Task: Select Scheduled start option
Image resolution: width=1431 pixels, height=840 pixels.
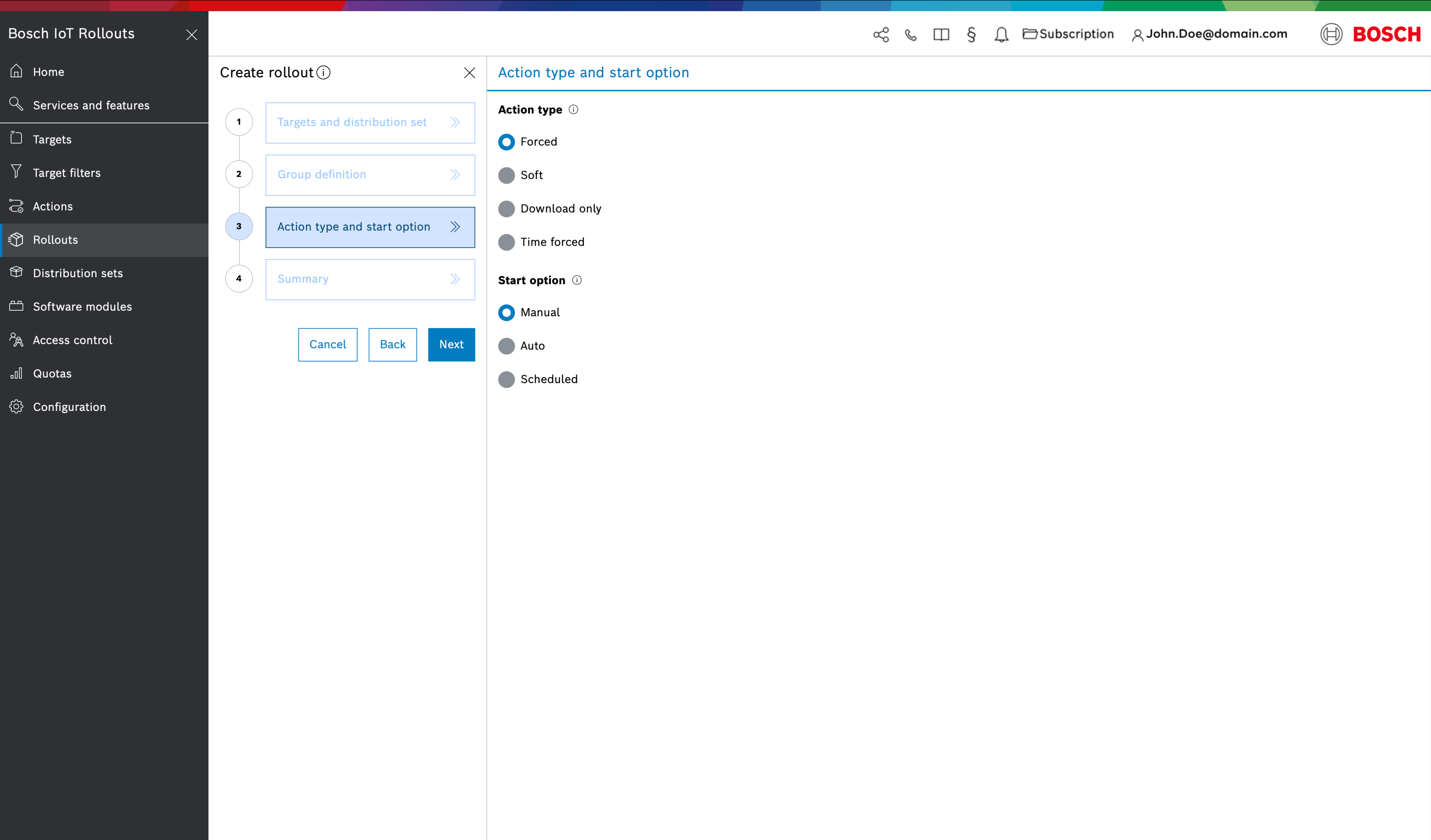Action: tap(507, 379)
